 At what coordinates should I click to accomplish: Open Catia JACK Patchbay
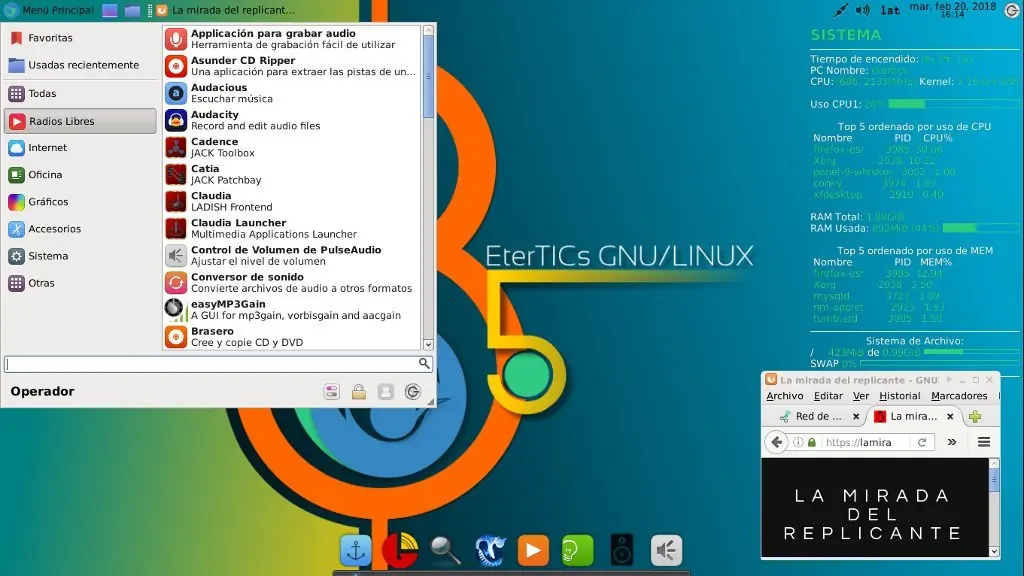tap(292, 174)
